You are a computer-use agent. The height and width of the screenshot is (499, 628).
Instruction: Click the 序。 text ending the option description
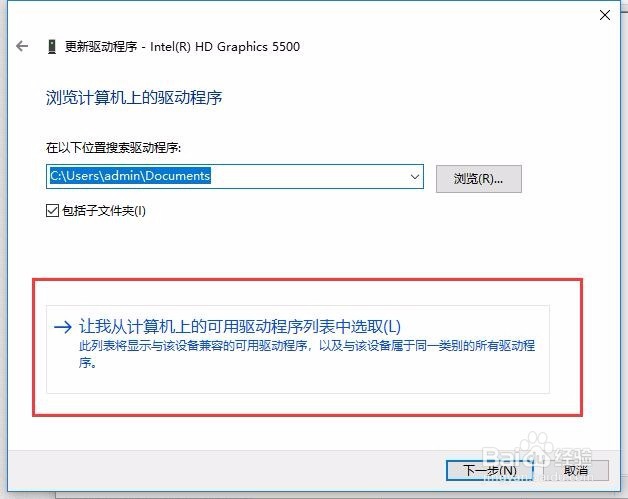point(88,363)
